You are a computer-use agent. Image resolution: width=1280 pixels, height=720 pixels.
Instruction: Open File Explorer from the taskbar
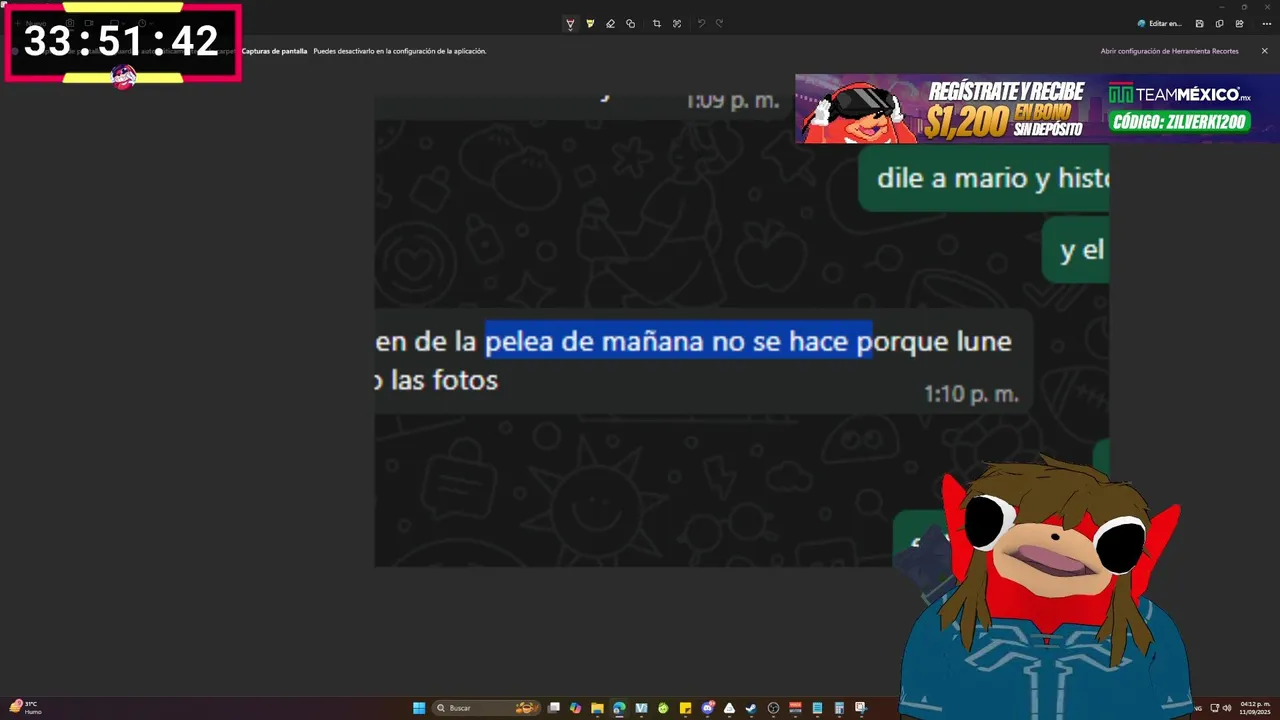click(x=597, y=708)
